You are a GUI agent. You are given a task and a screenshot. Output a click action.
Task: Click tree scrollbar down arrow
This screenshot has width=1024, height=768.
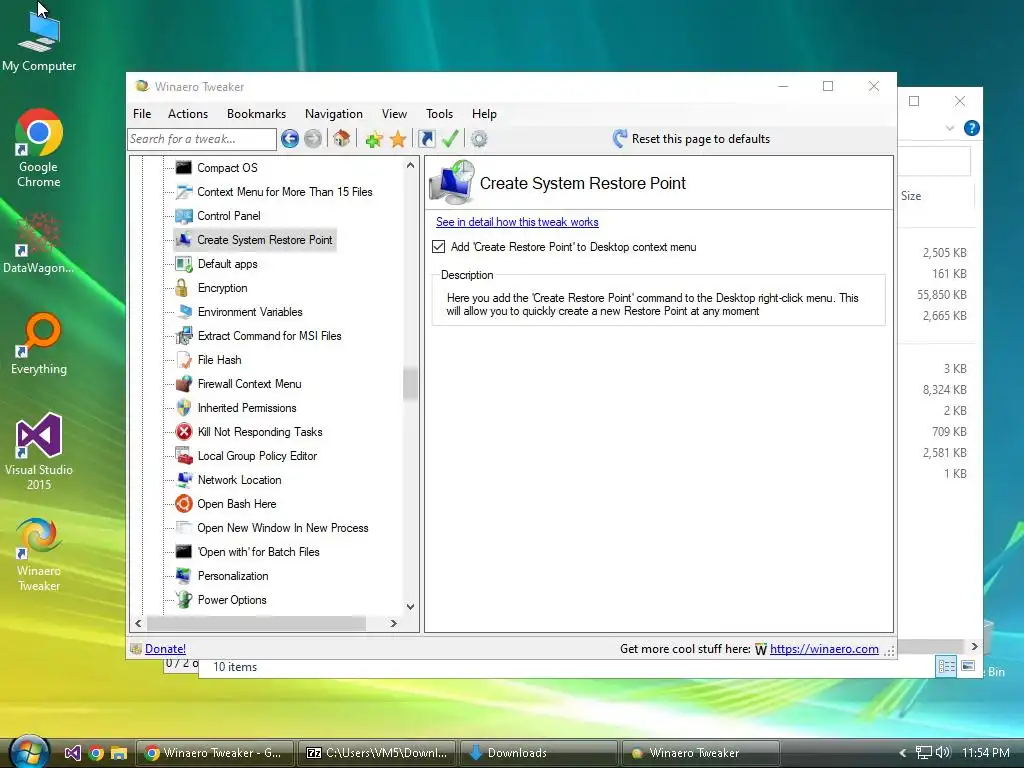[410, 607]
